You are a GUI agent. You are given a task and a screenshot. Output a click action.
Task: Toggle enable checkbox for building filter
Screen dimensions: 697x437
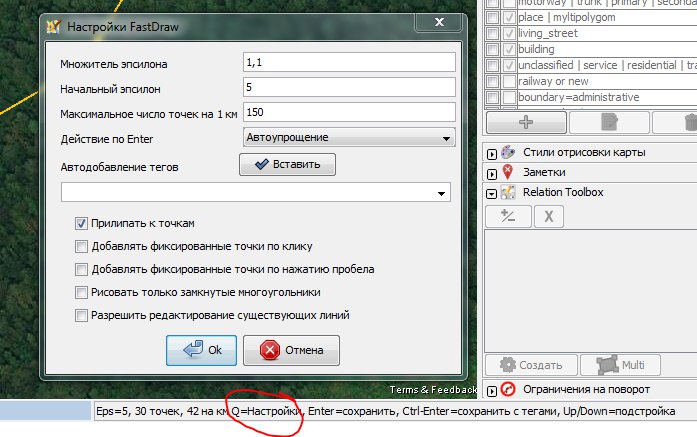click(493, 49)
